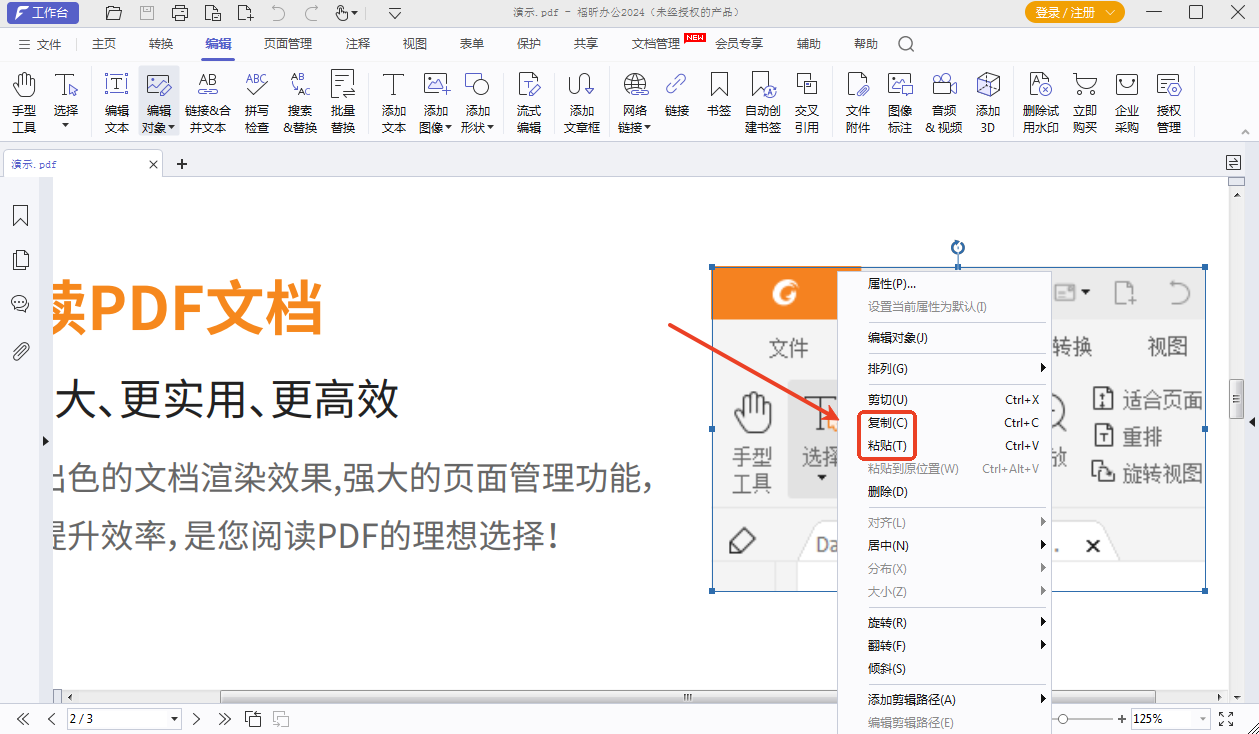Toggle the bookmarks panel in left sidebar
The image size is (1259, 734).
click(x=20, y=215)
